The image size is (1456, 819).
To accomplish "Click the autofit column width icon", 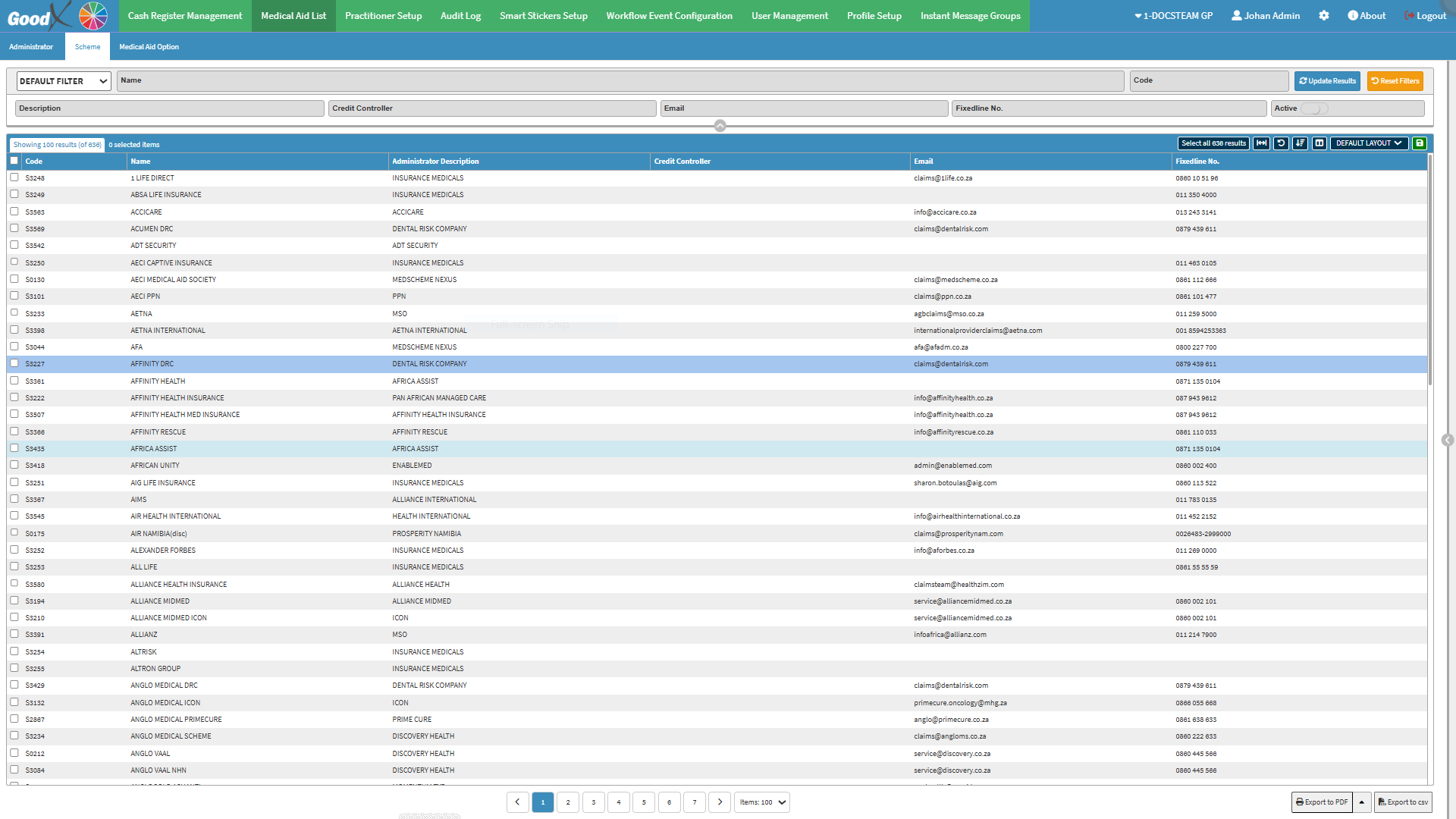I will (x=1261, y=143).
